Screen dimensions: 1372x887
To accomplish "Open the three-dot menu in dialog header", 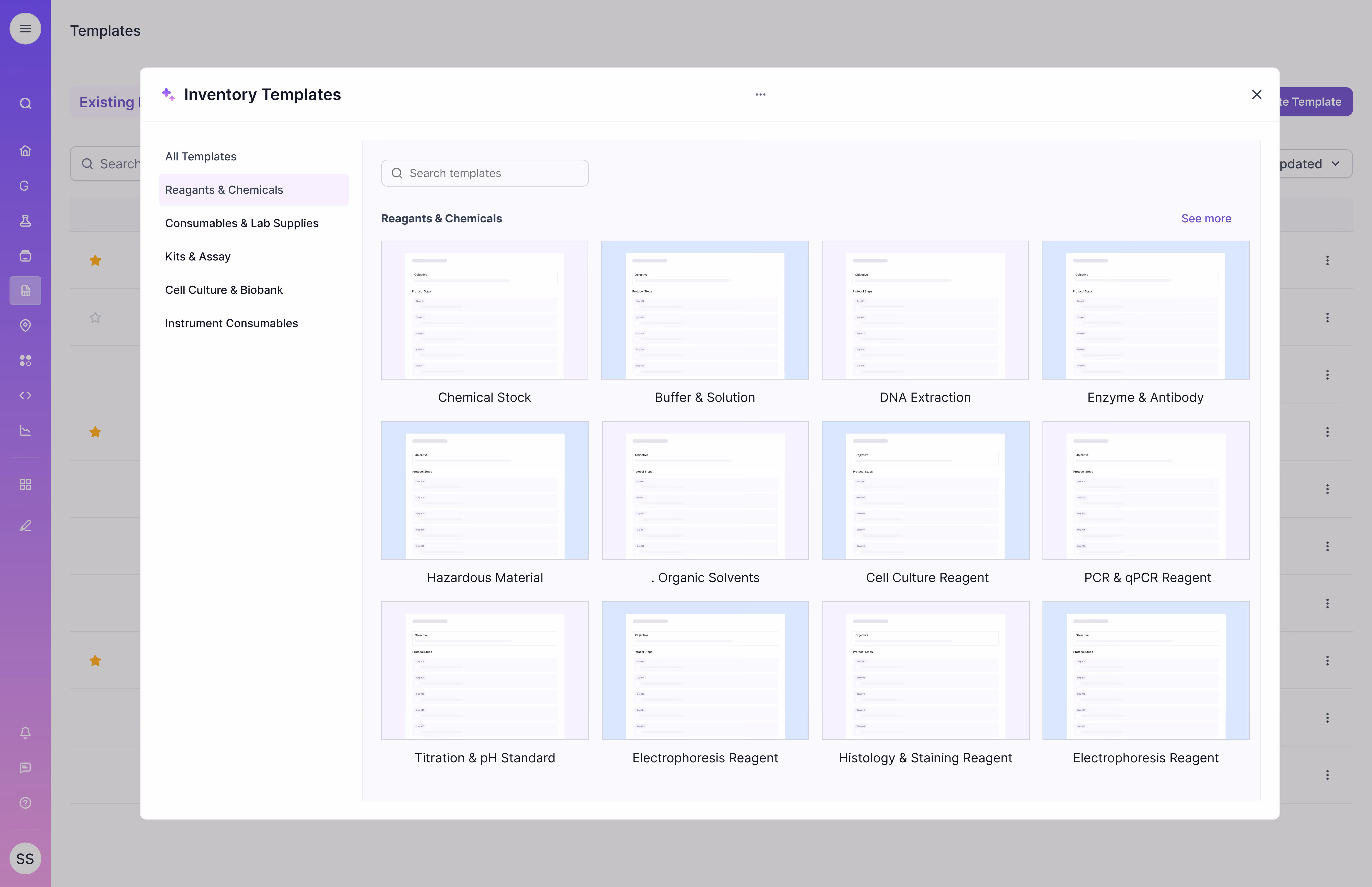I will pyautogui.click(x=760, y=94).
